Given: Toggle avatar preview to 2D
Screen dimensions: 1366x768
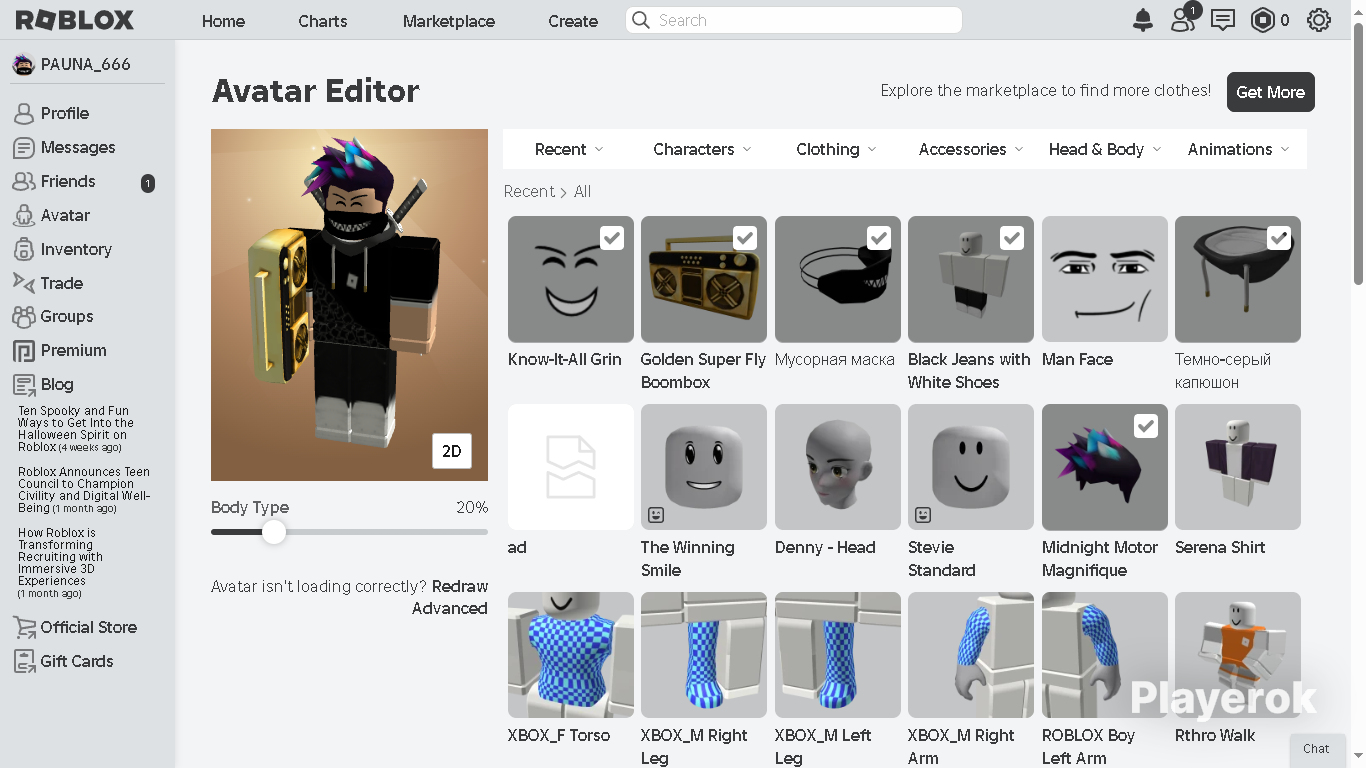Looking at the screenshot, I should (452, 451).
